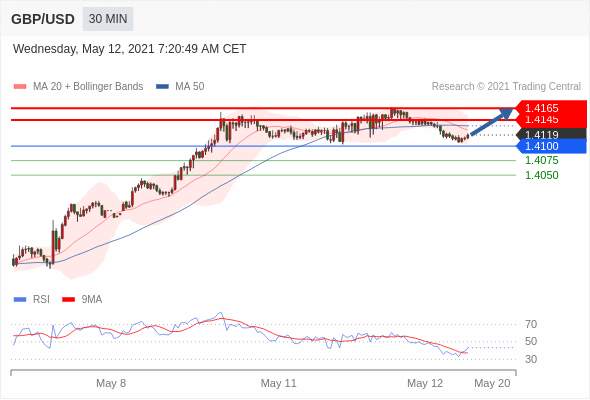Click the red 1.4145 resistance price tag

click(551, 120)
